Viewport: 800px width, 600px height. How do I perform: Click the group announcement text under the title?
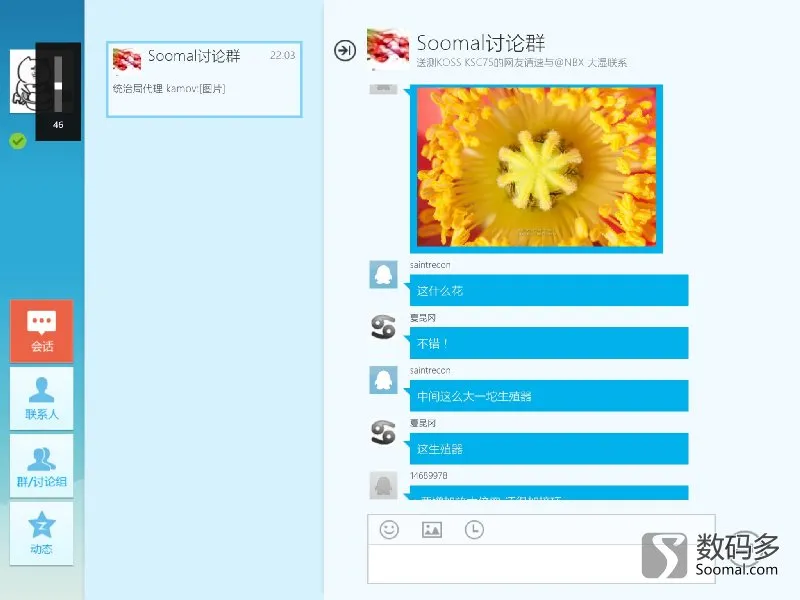[521, 63]
